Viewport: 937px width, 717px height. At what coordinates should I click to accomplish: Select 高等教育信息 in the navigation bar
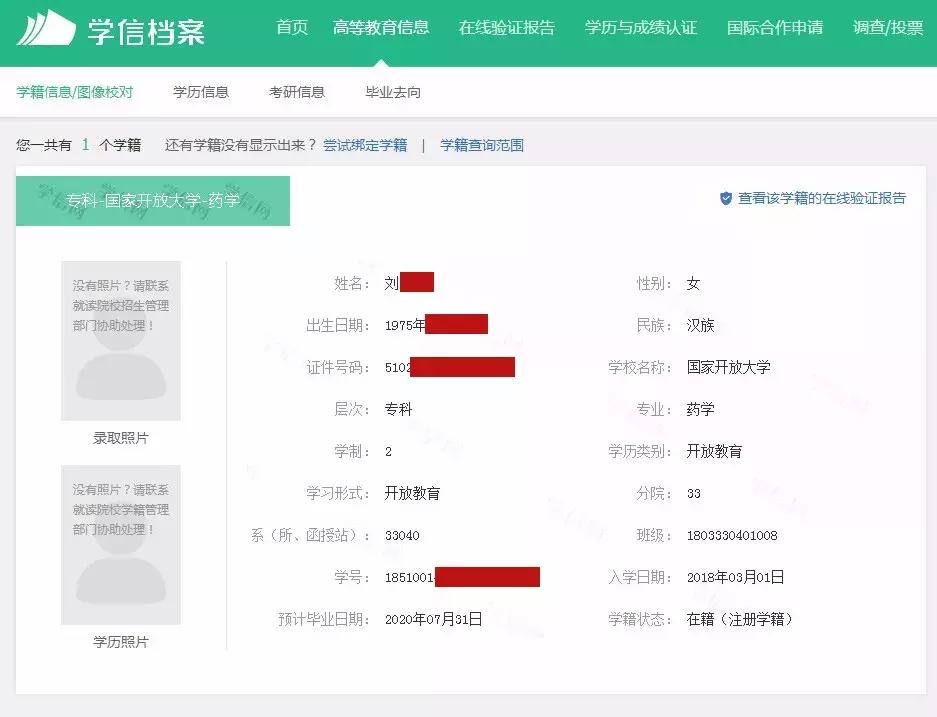[382, 29]
